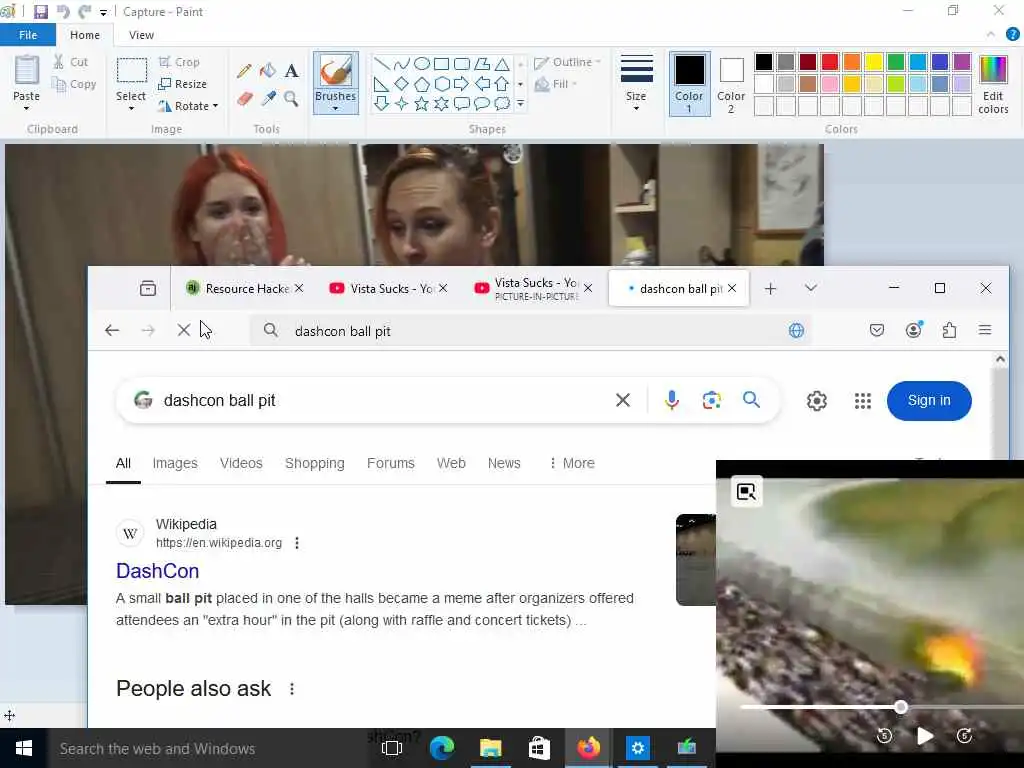The image size is (1024, 768).
Task: Open Firefox list all tabs chevron
Action: [810, 288]
